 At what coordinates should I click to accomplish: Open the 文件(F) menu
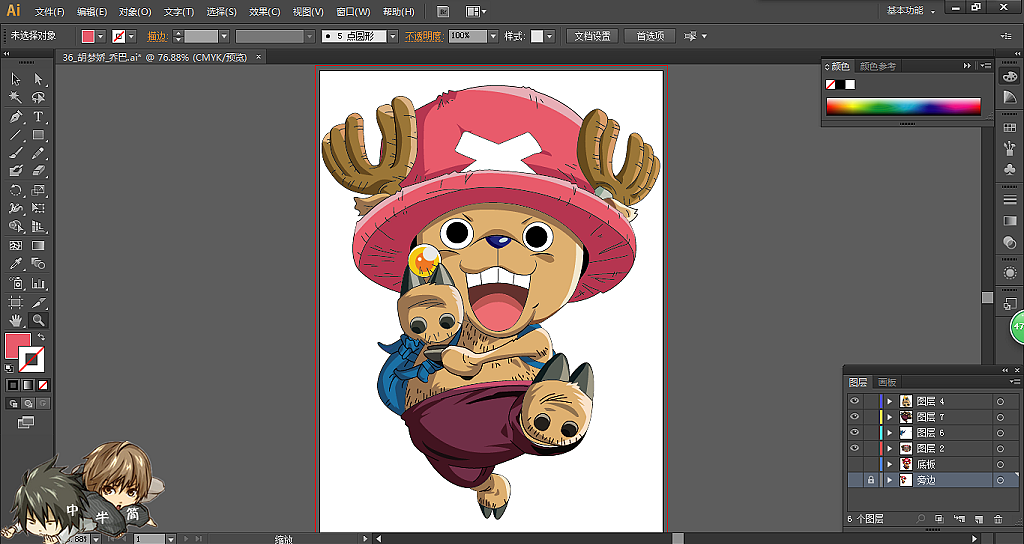click(50, 12)
